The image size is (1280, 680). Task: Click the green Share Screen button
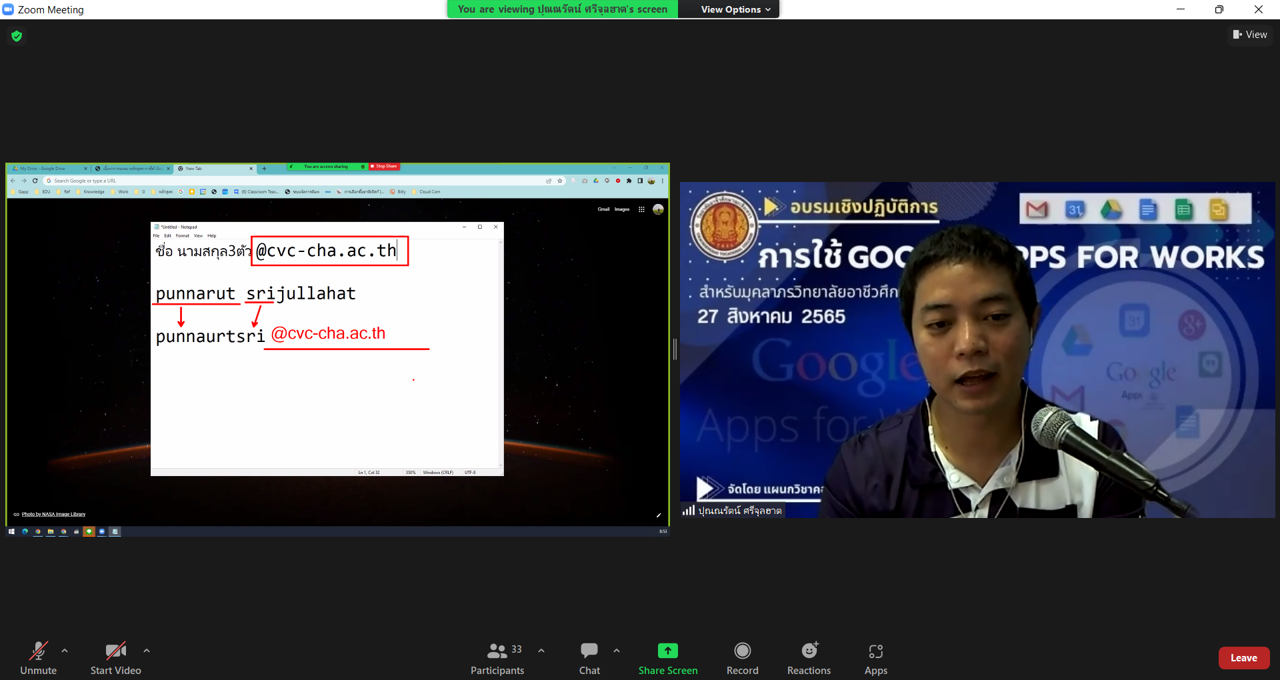click(x=668, y=658)
